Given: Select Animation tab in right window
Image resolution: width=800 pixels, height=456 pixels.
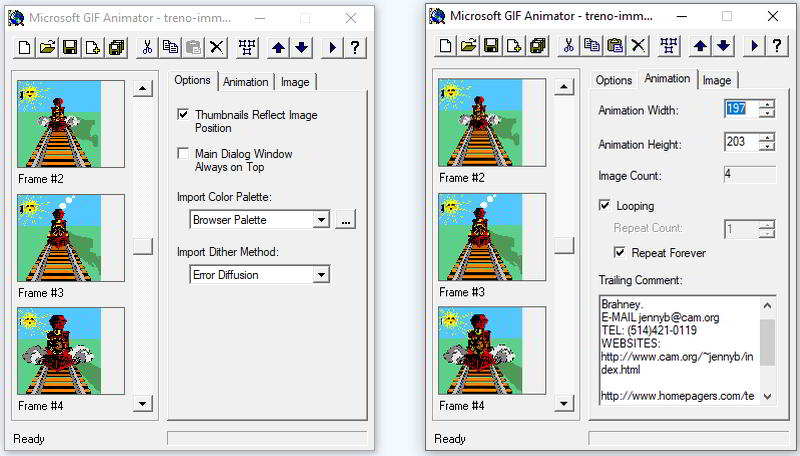Looking at the screenshot, I should point(667,79).
